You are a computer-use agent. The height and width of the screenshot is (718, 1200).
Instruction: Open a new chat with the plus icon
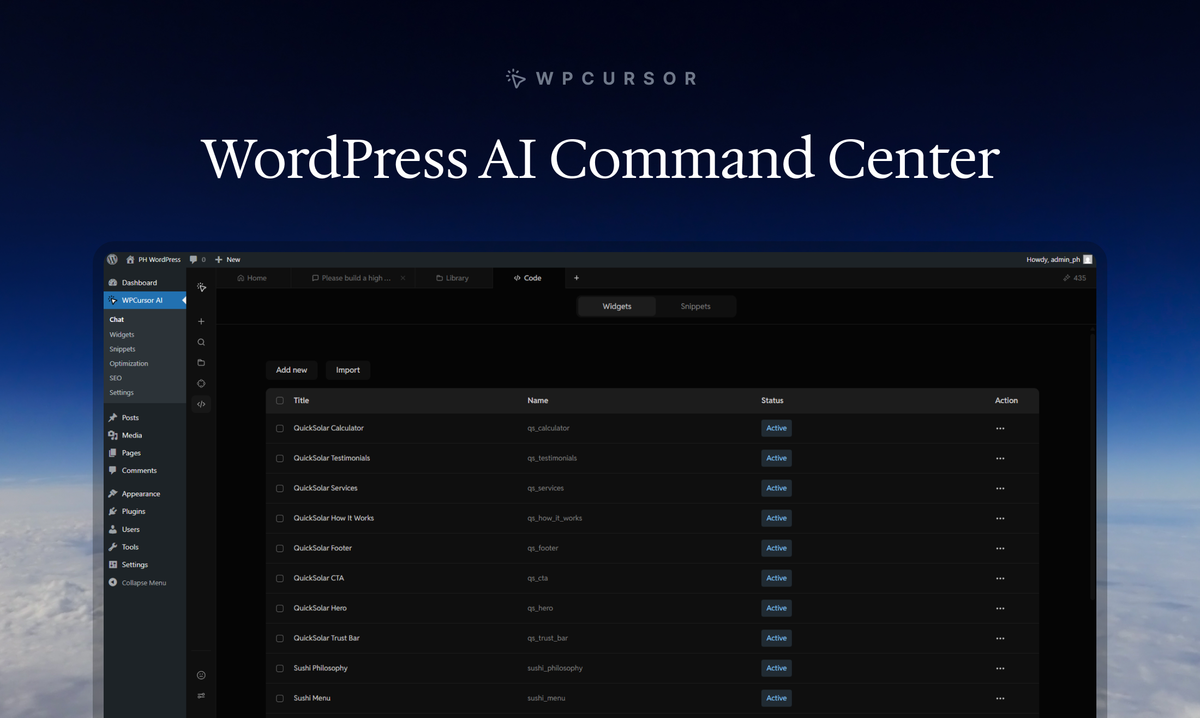click(x=201, y=321)
